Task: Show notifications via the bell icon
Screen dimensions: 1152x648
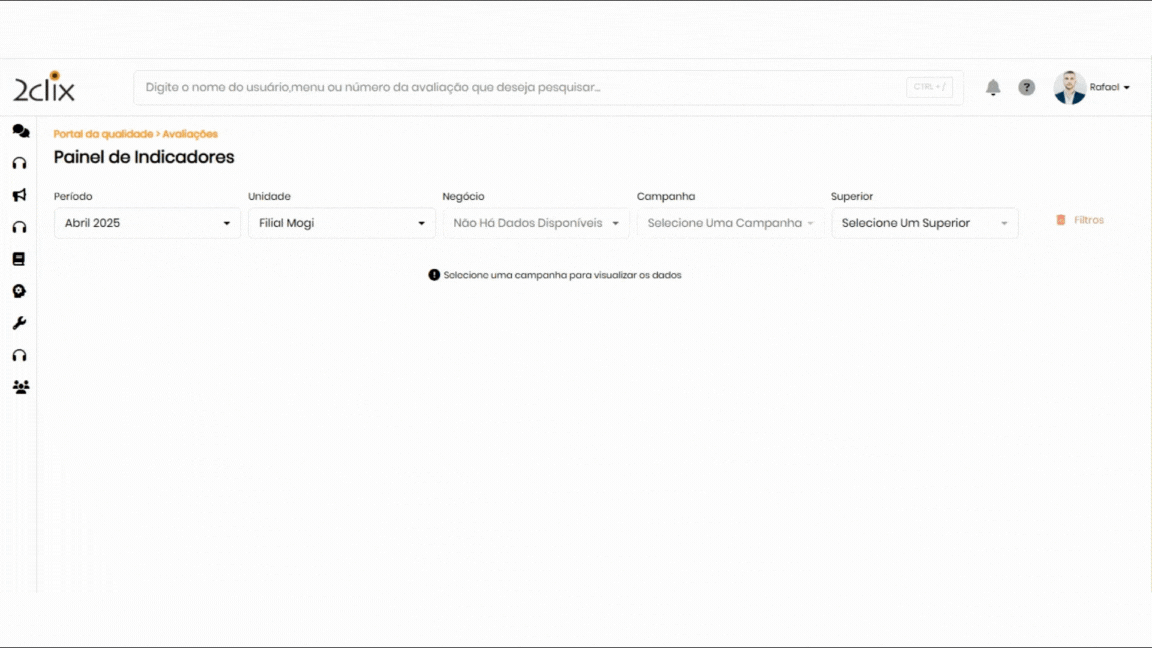Action: [993, 88]
